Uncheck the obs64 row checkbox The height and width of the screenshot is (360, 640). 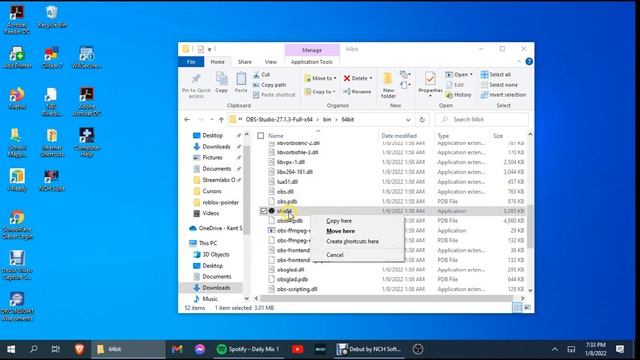tap(263, 211)
